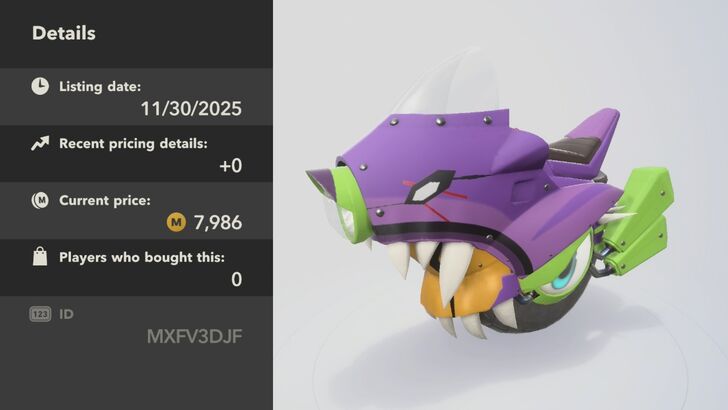Click the shopping bag icon
The image size is (728, 410).
click(40, 256)
